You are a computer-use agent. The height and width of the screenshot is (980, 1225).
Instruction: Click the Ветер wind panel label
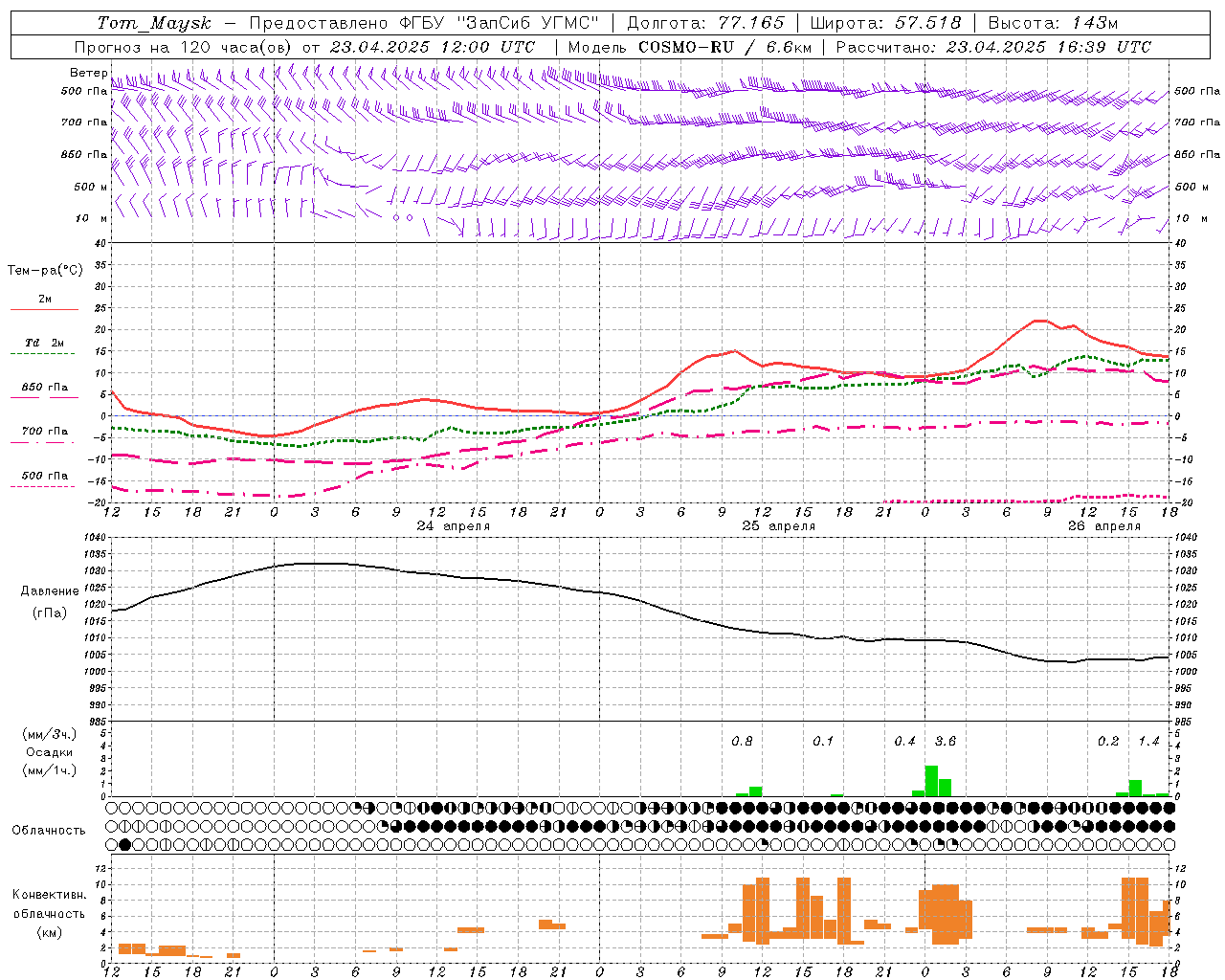coord(88,73)
